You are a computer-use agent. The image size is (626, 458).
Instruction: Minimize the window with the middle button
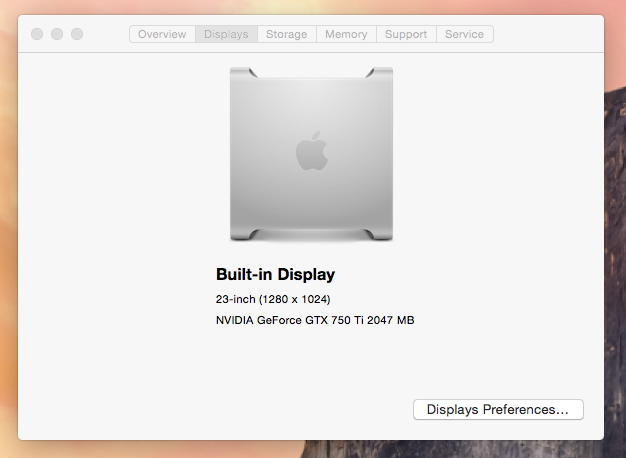[x=57, y=34]
